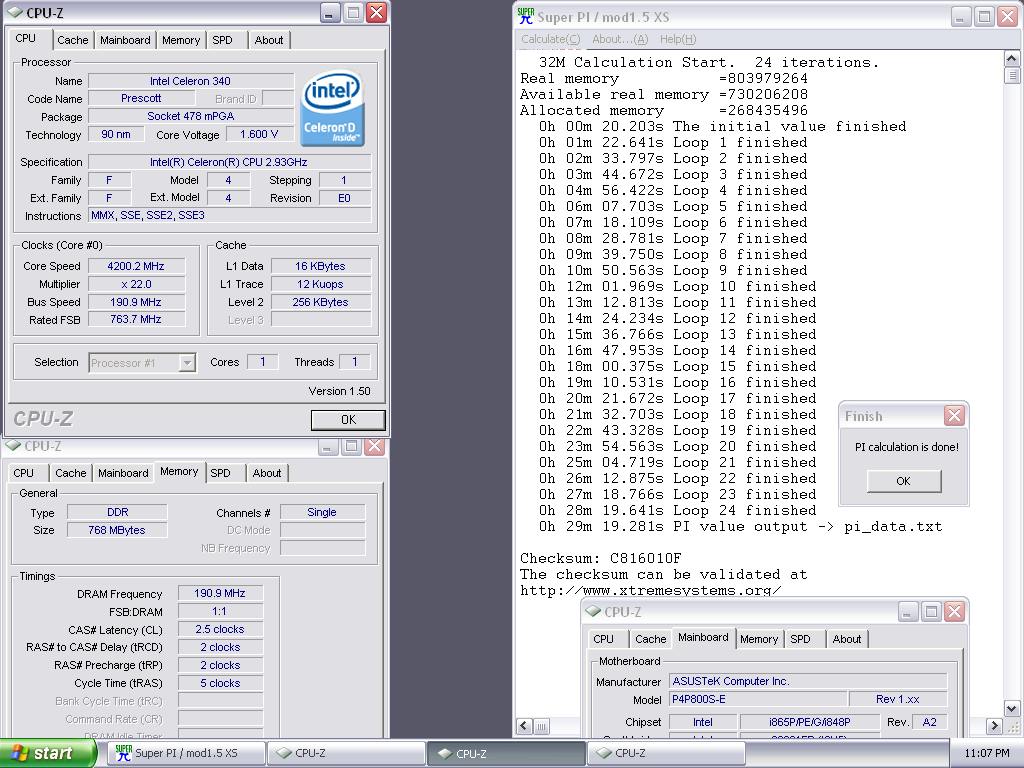Click the Chipset value i865P/PE/G/i848P
The height and width of the screenshot is (768, 1024).
point(810,722)
